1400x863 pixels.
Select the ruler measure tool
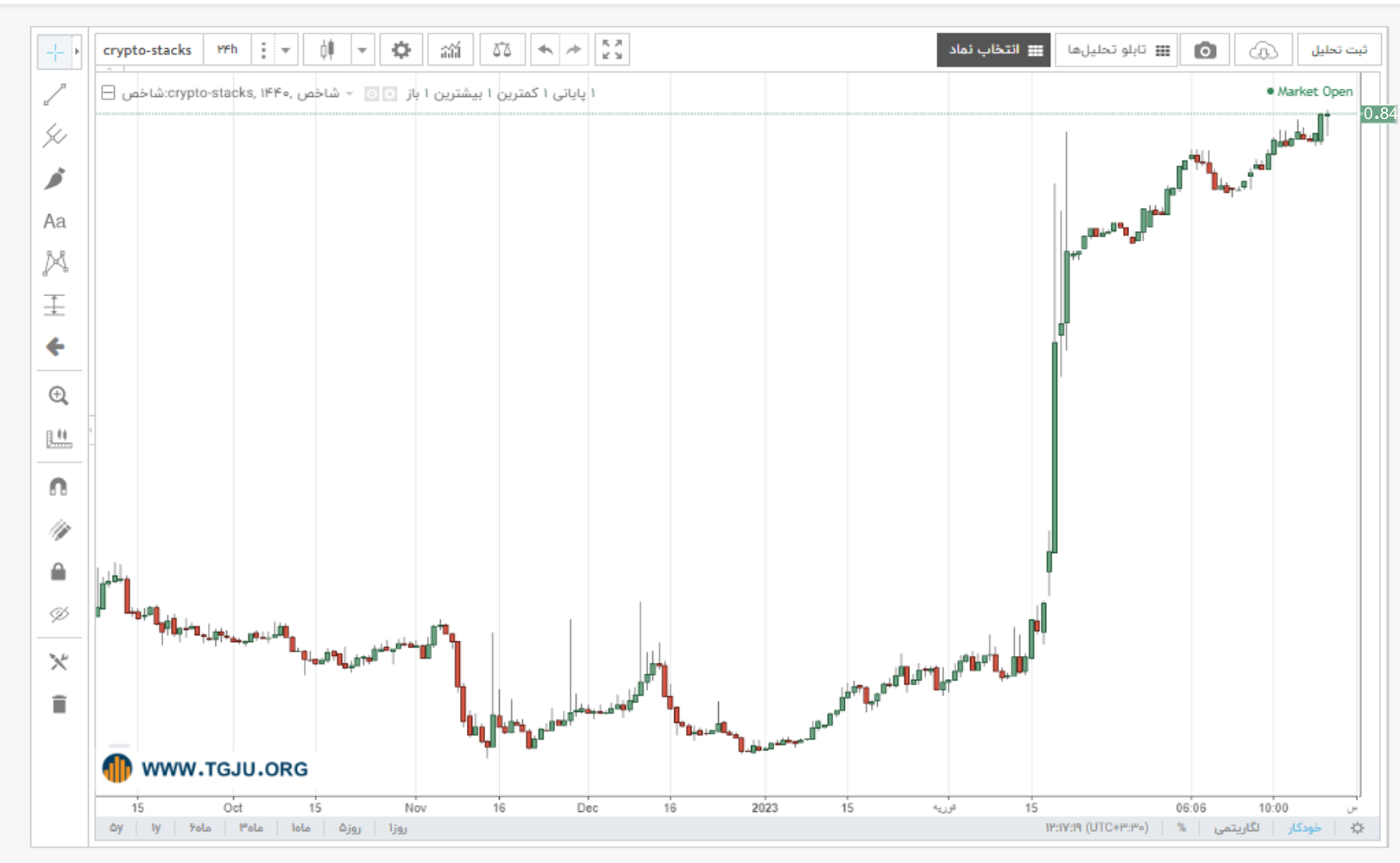(x=58, y=438)
